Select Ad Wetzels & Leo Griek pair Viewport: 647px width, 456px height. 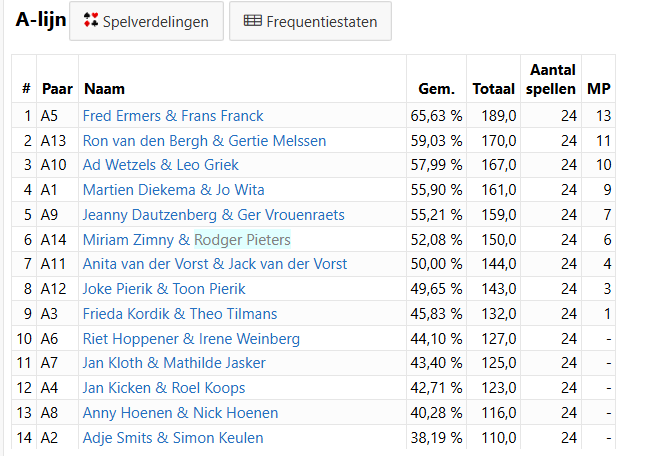[x=161, y=165]
